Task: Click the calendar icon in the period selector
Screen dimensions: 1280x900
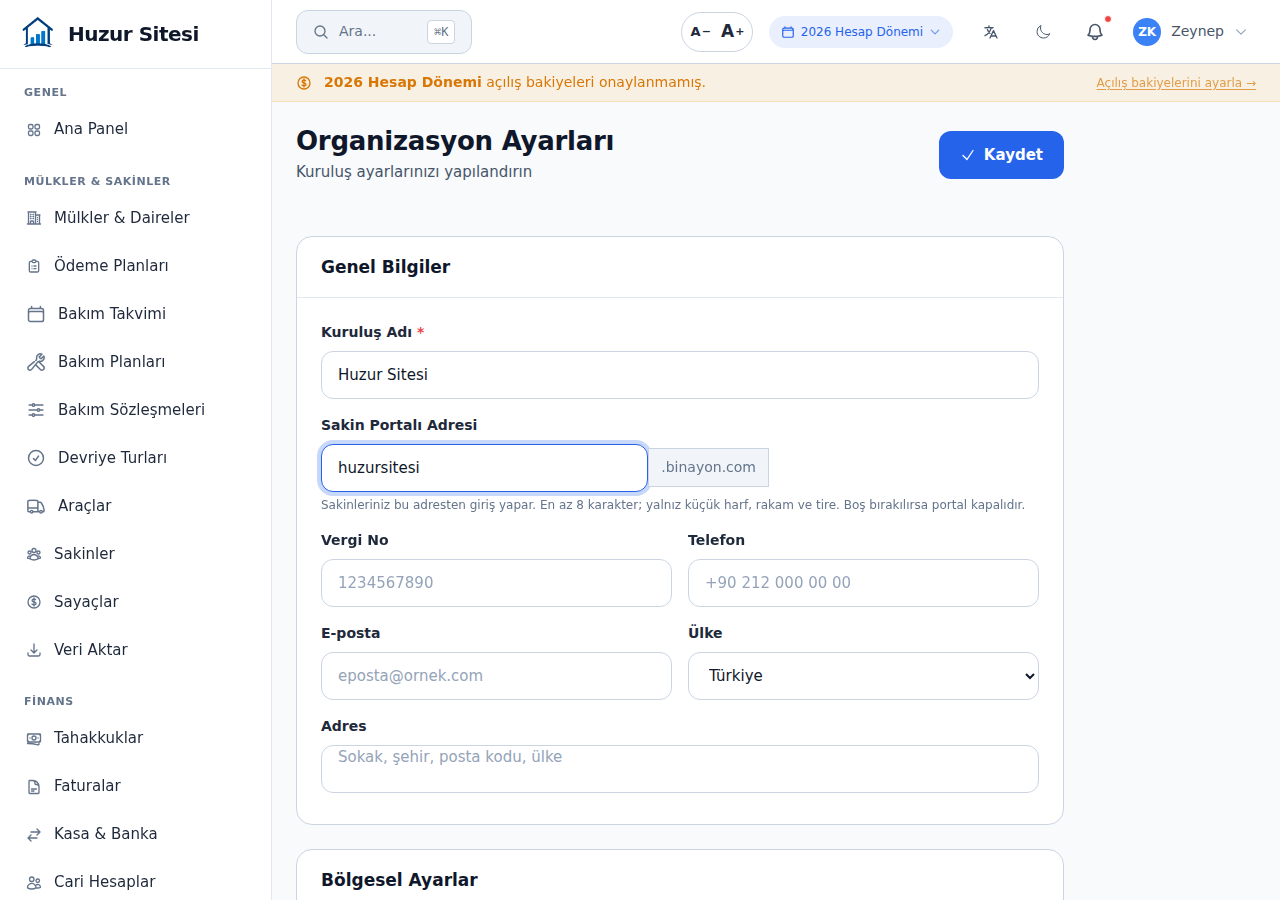Action: click(x=788, y=32)
